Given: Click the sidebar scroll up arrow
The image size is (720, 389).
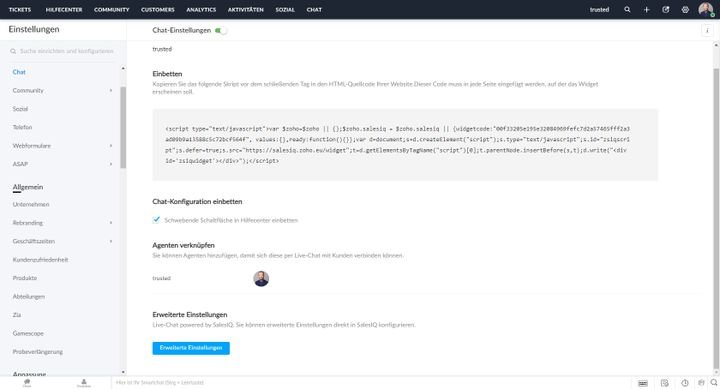Looking at the screenshot, I should click(x=123, y=68).
